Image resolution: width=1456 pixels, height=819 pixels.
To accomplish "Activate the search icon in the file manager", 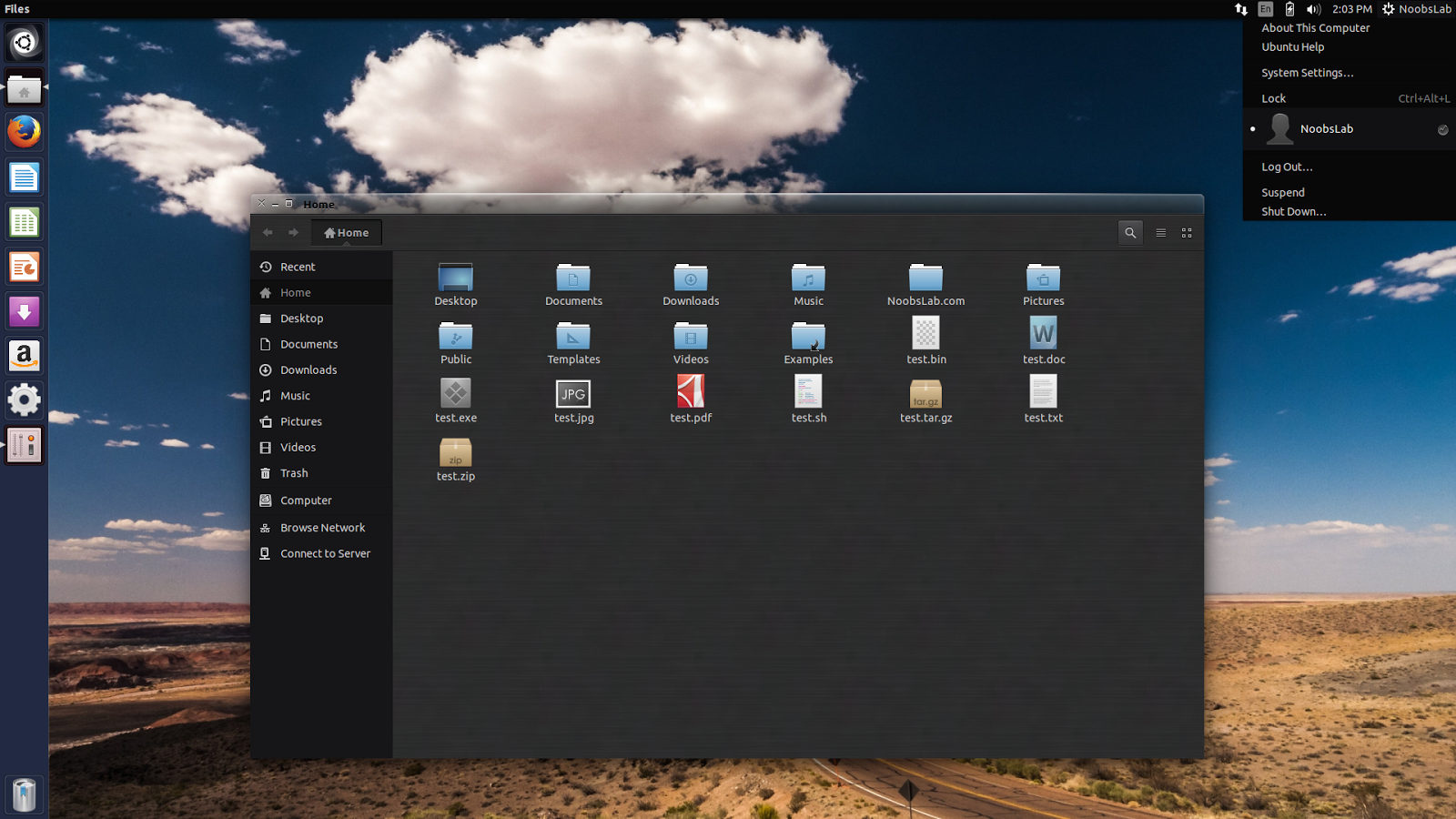I will [1130, 233].
